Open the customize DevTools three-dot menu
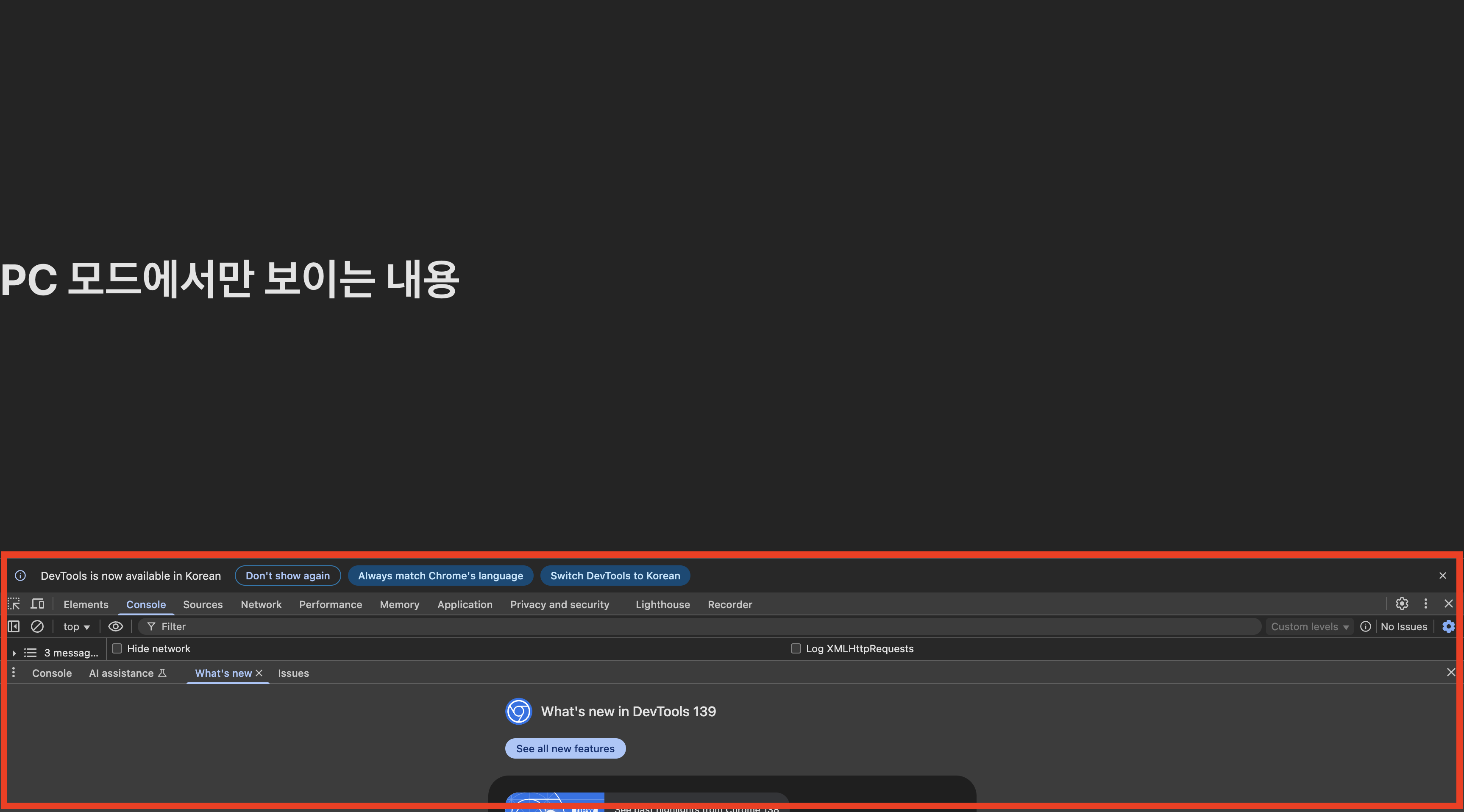 (x=1425, y=604)
